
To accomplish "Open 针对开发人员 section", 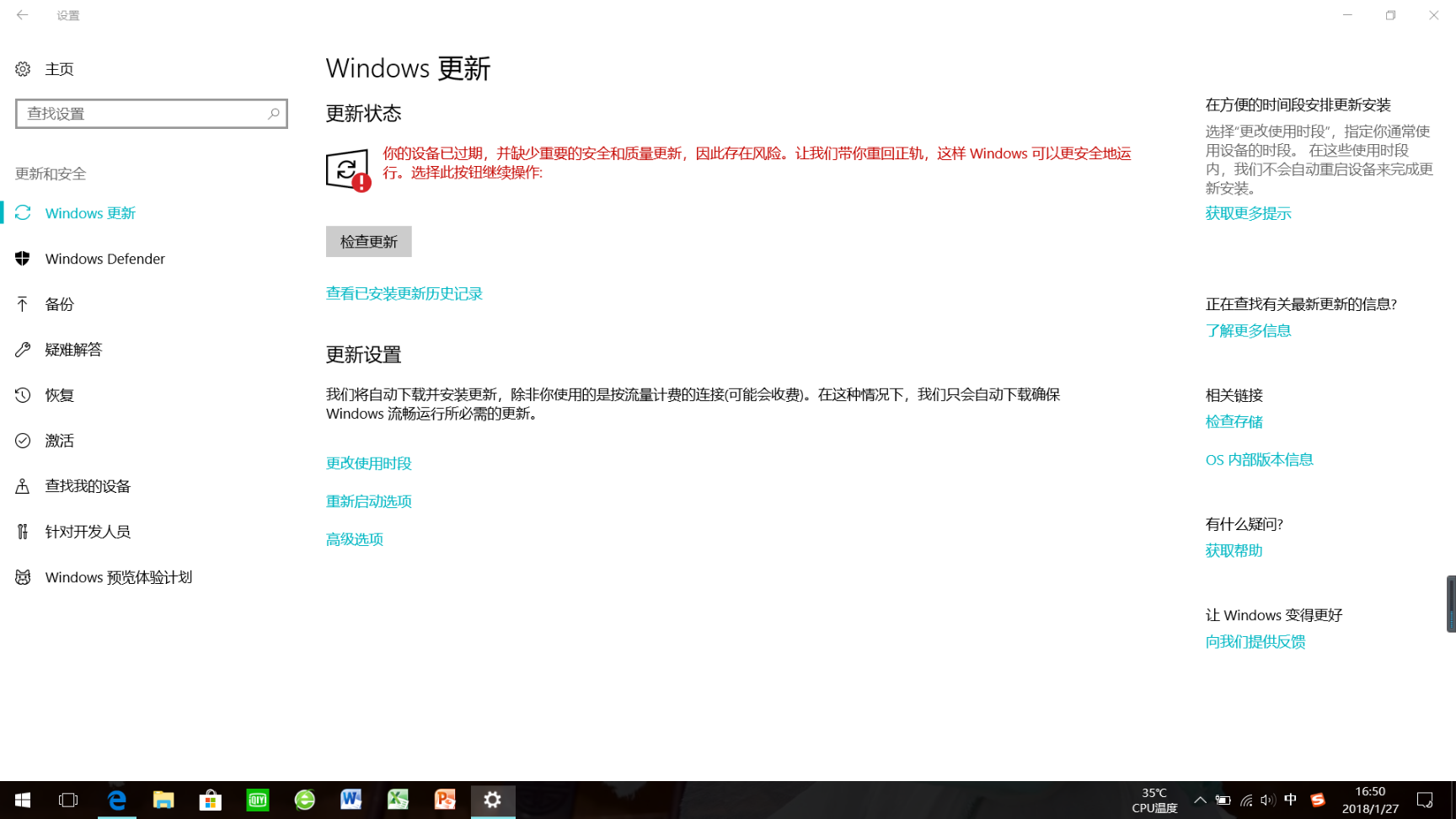I will 88,532.
